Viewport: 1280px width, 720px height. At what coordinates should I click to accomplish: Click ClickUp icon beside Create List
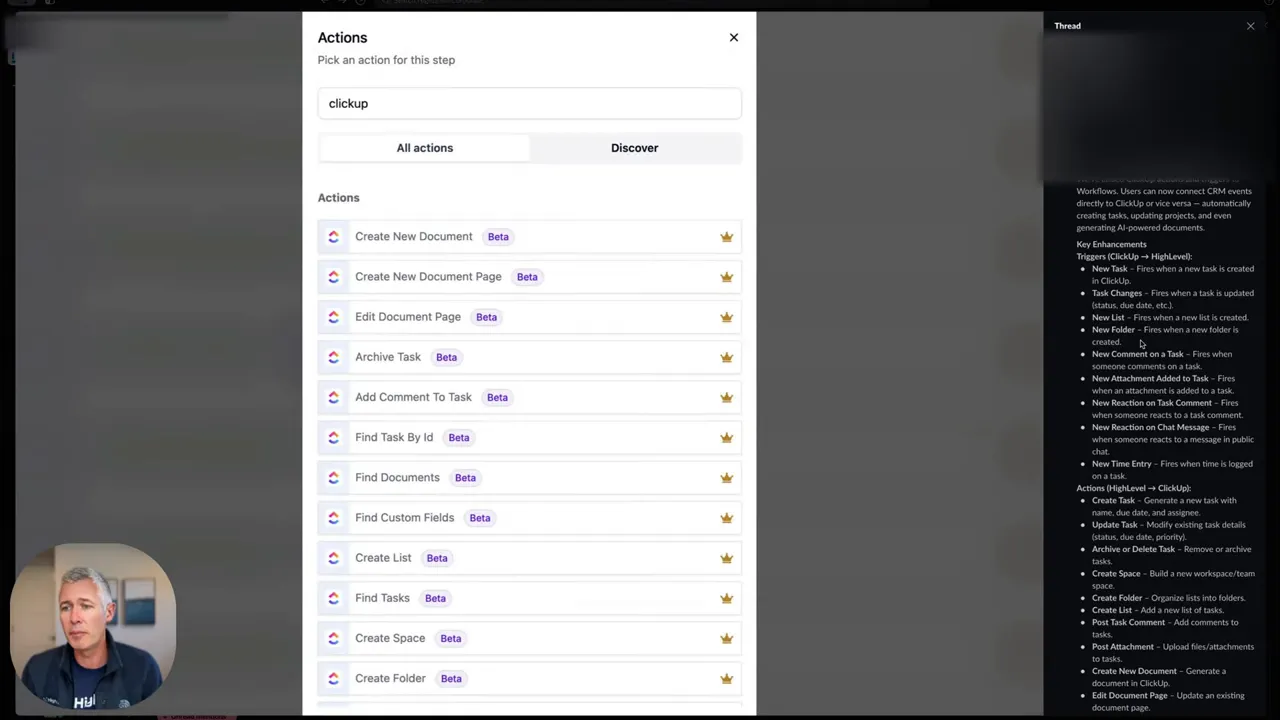333,558
